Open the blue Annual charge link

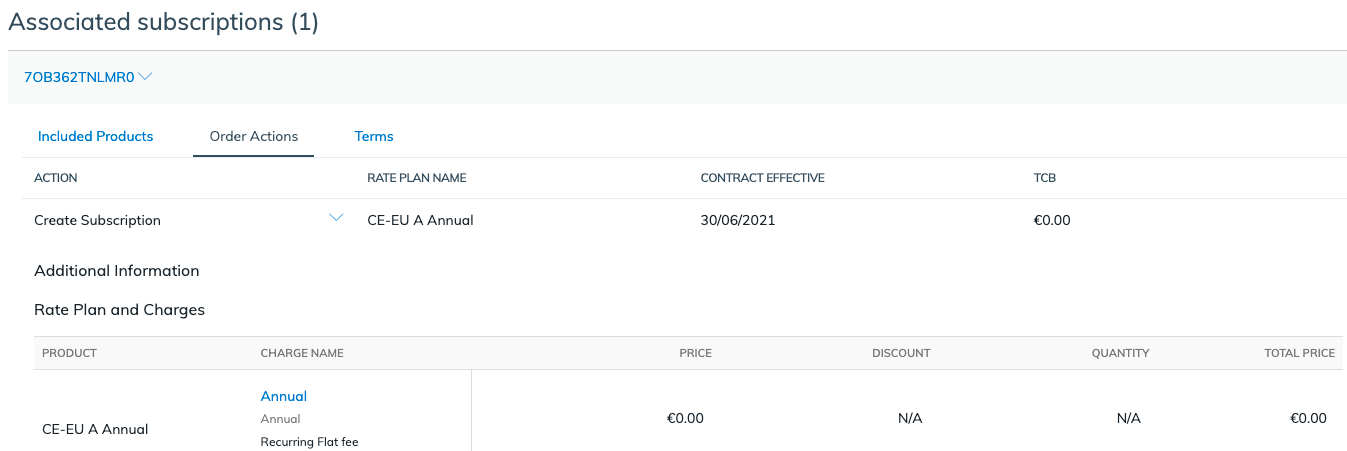click(x=284, y=396)
